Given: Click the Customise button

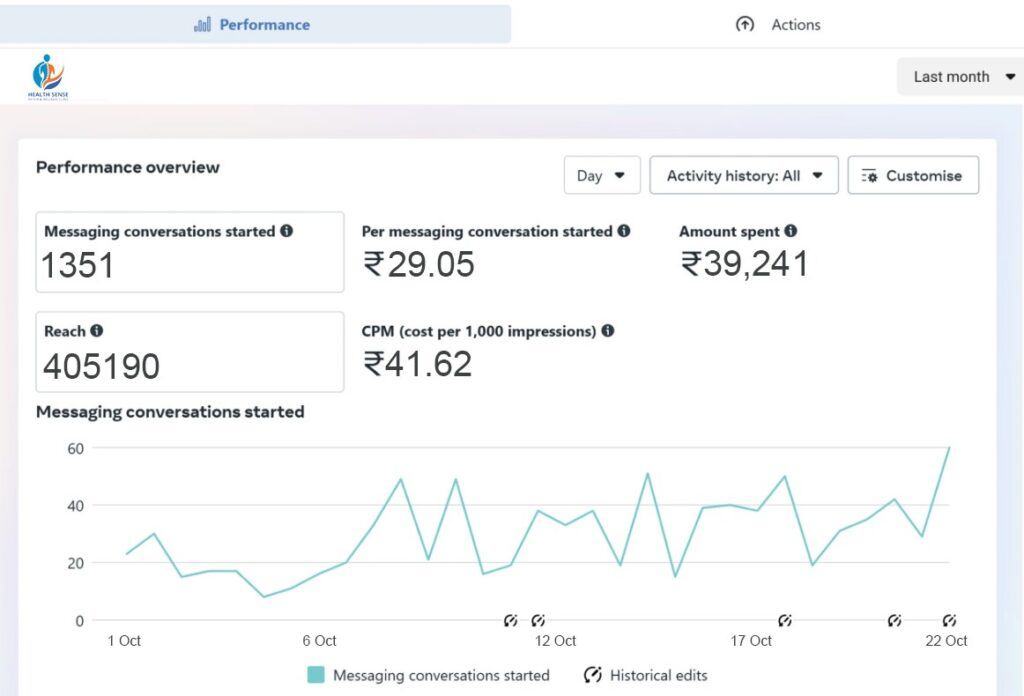Looking at the screenshot, I should click(x=913, y=176).
